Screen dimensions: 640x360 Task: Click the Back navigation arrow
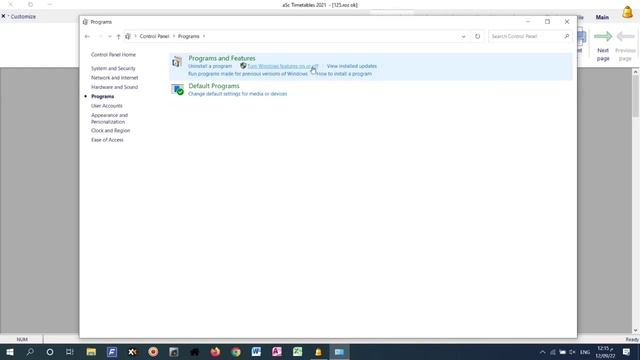[x=87, y=36]
